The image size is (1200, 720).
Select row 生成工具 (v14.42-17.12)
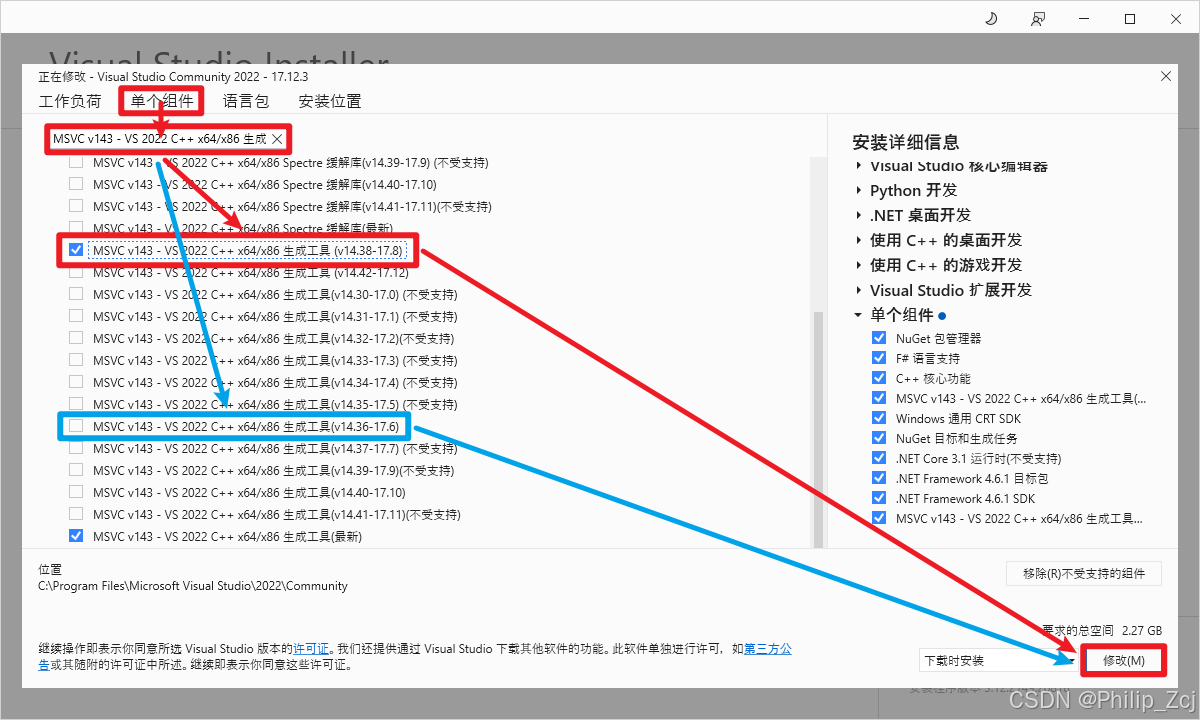250,272
